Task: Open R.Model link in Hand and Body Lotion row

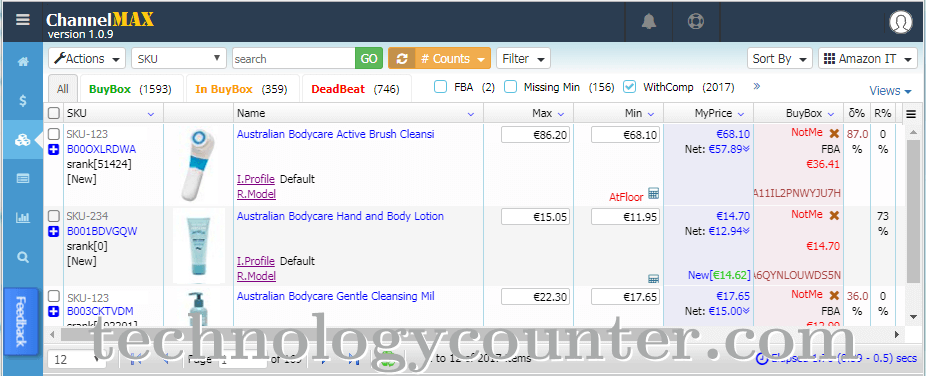Action: point(256,276)
